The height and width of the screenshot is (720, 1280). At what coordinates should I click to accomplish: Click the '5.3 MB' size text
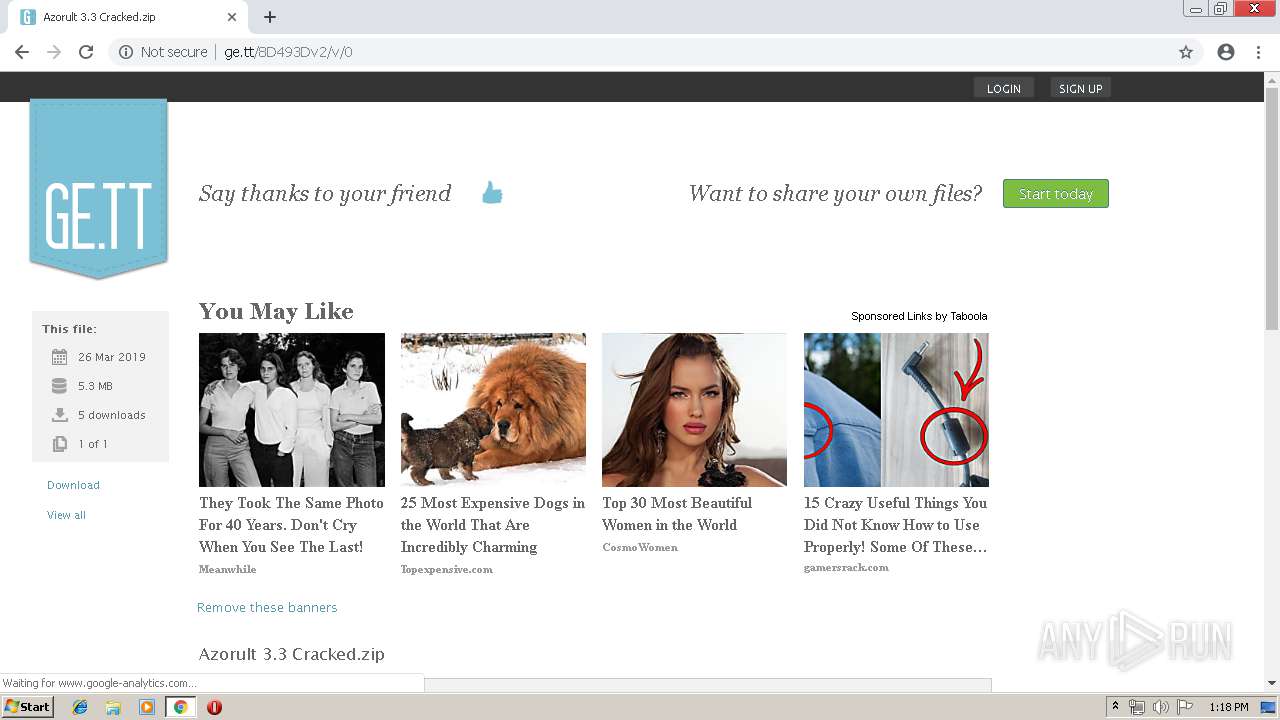[95, 386]
